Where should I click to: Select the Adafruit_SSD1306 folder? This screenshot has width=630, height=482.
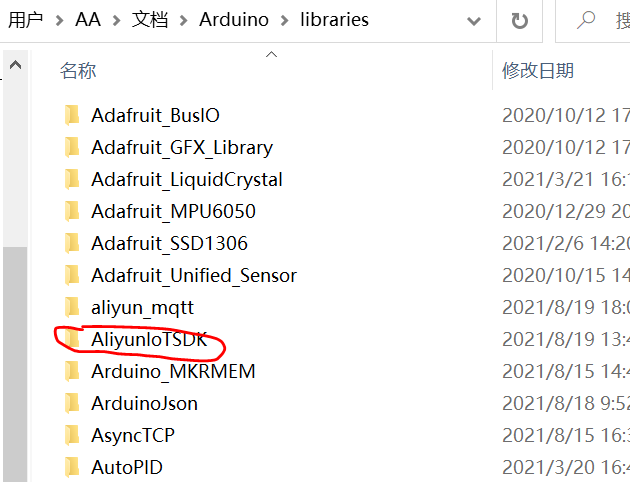click(x=169, y=243)
